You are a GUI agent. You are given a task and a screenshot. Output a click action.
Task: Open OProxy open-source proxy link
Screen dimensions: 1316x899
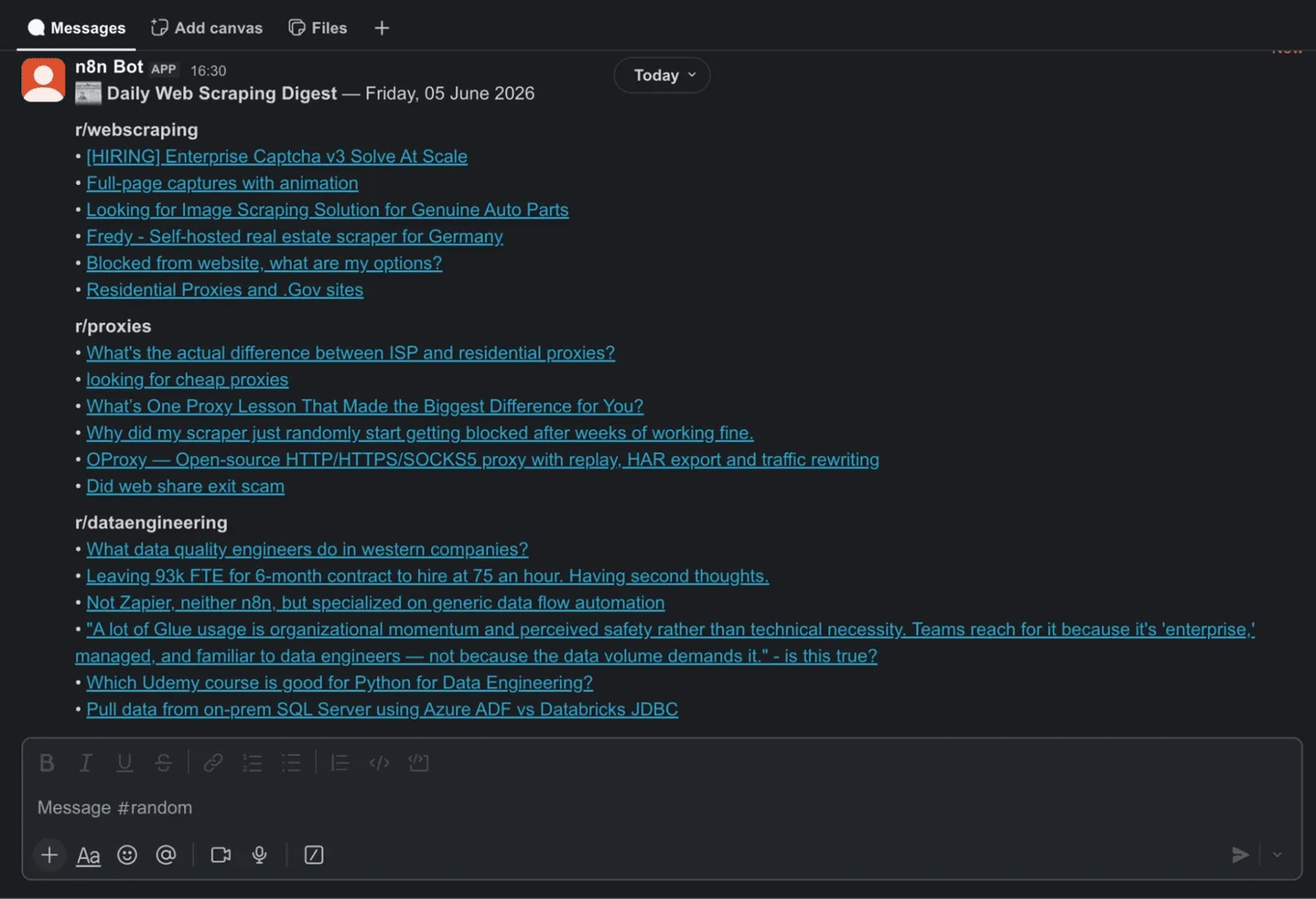click(483, 460)
